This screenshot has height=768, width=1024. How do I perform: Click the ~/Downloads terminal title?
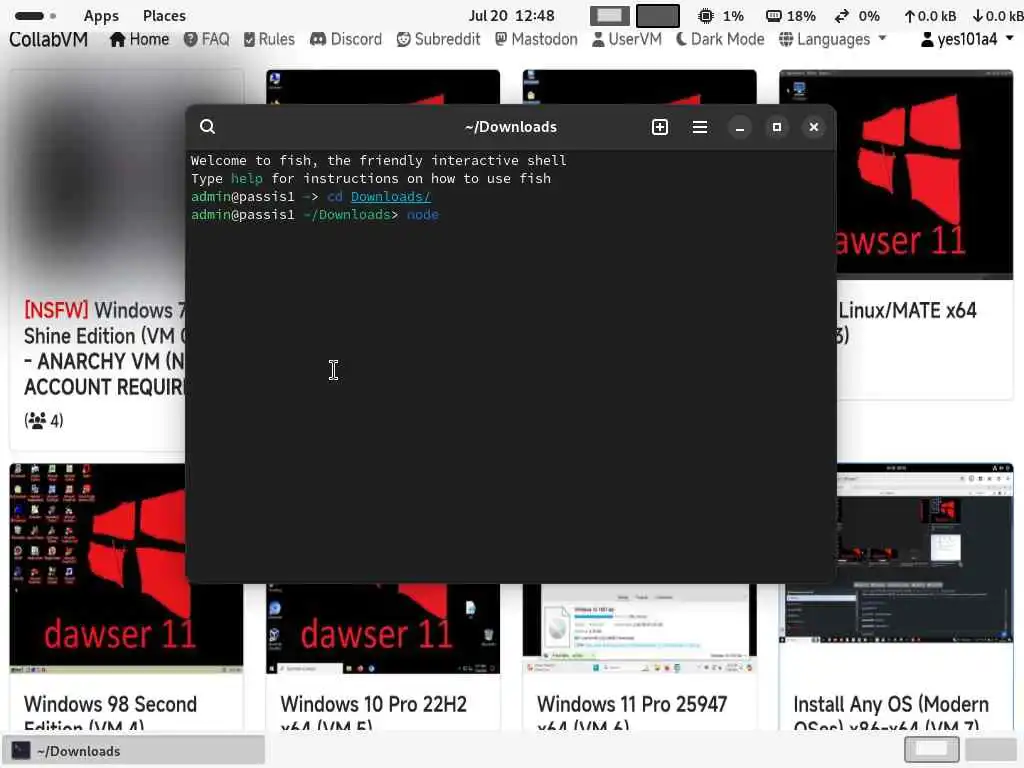[x=511, y=127]
